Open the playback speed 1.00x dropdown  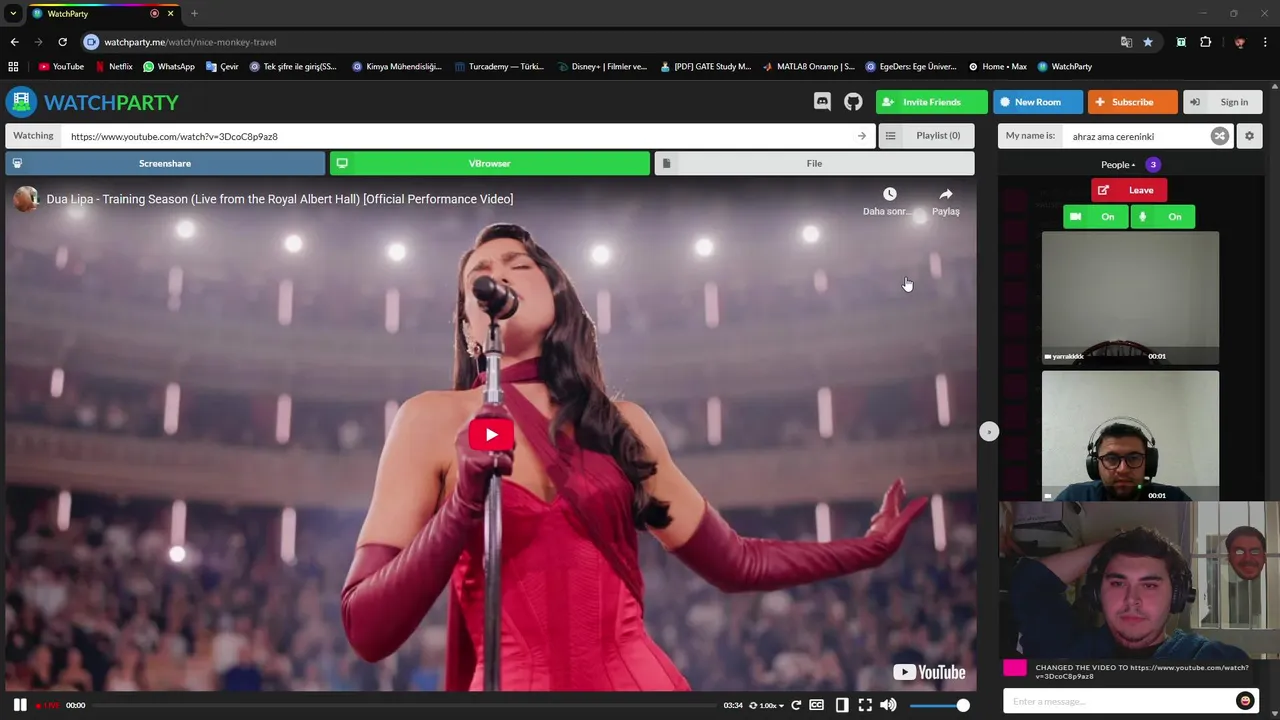767,705
